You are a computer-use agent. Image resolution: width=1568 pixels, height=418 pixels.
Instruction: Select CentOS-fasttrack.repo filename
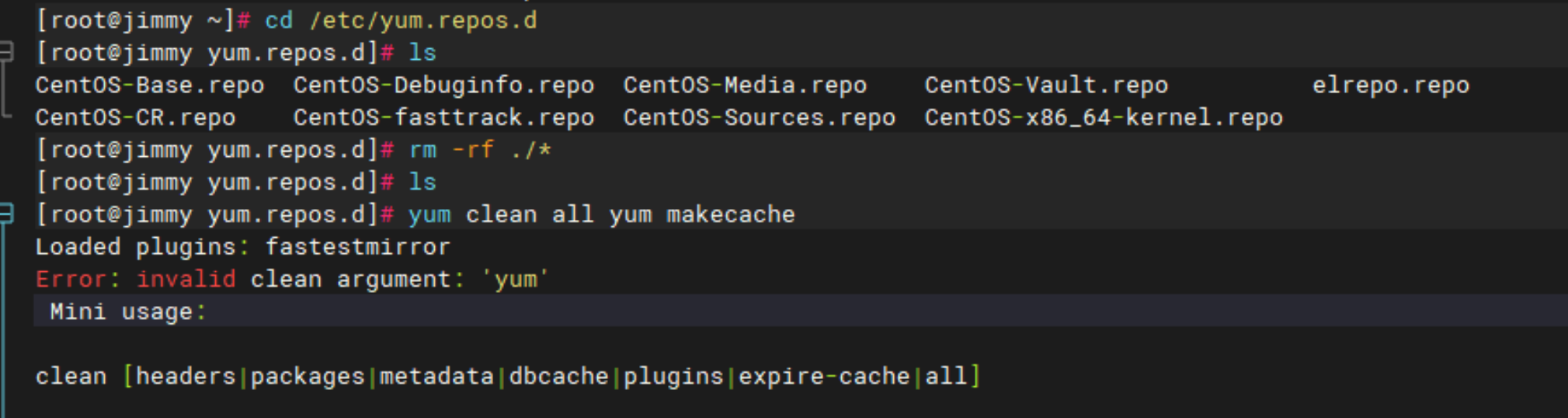tap(444, 117)
